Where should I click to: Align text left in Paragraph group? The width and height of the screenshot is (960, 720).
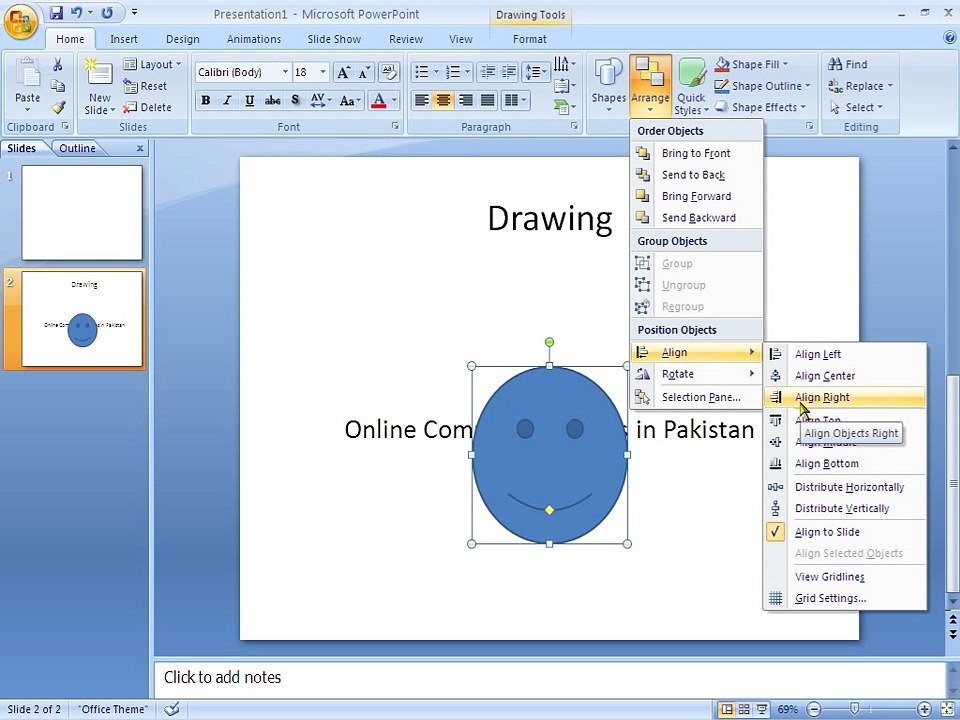tap(421, 100)
